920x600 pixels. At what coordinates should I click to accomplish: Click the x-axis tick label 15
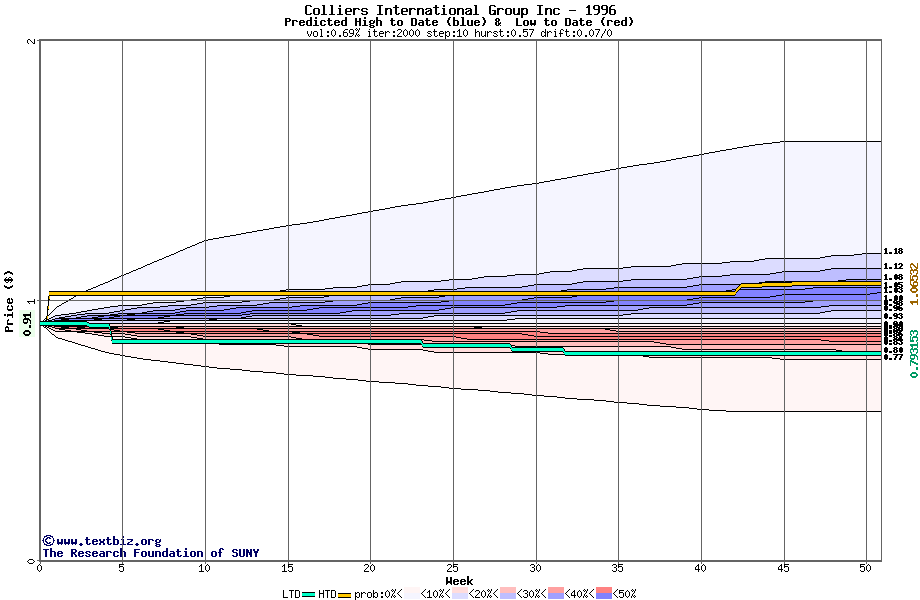tap(287, 568)
